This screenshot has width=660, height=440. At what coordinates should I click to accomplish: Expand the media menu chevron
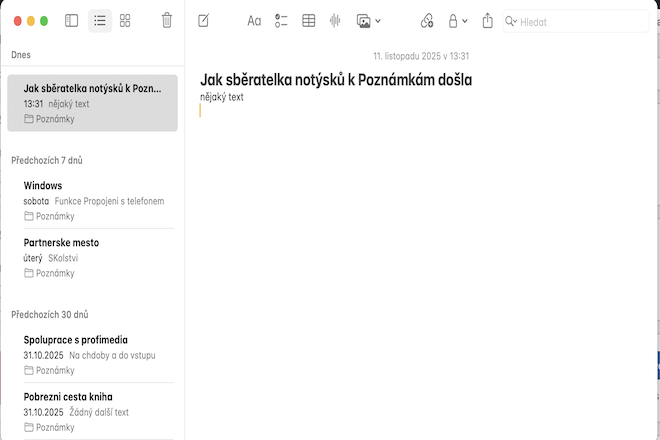coord(378,21)
